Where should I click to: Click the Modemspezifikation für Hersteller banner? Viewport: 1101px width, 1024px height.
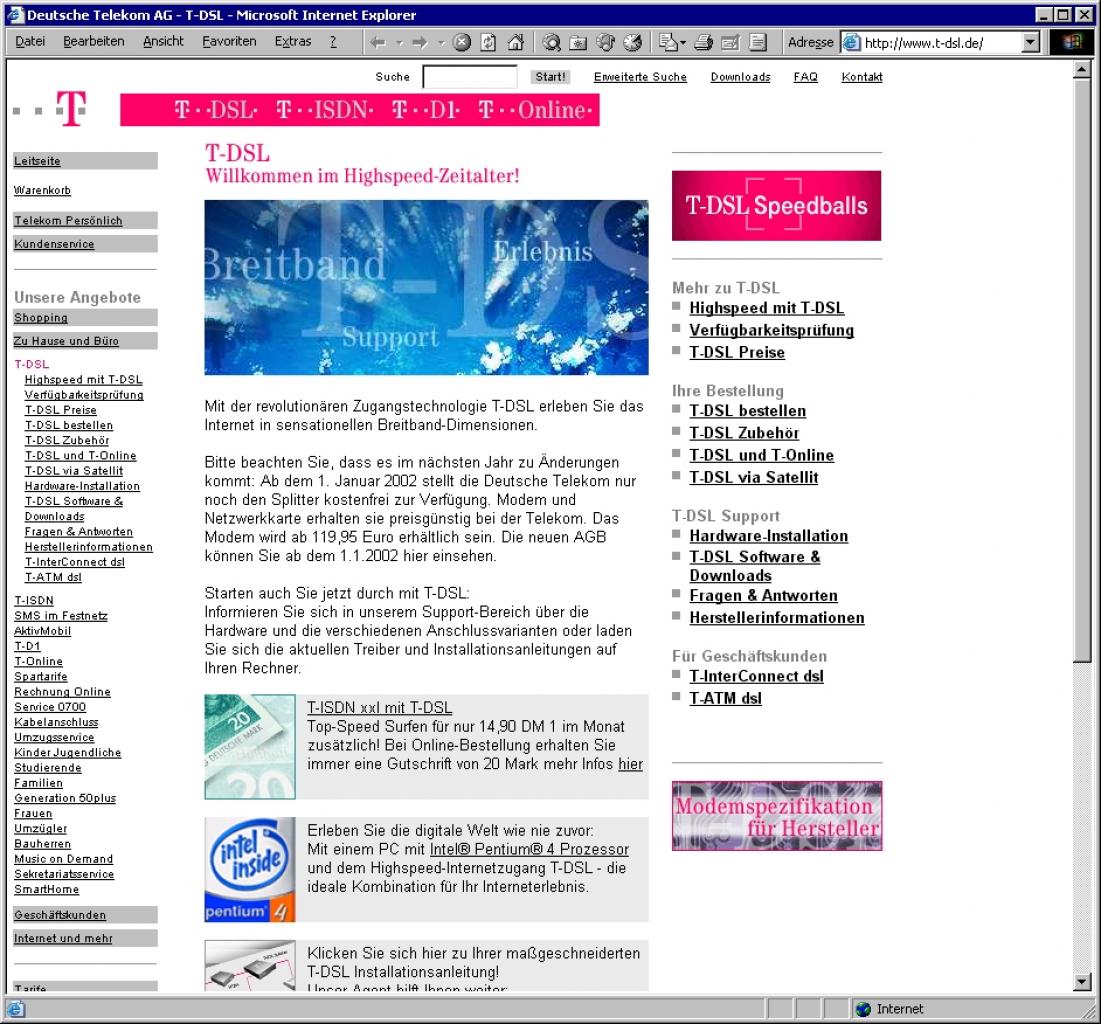(x=777, y=815)
